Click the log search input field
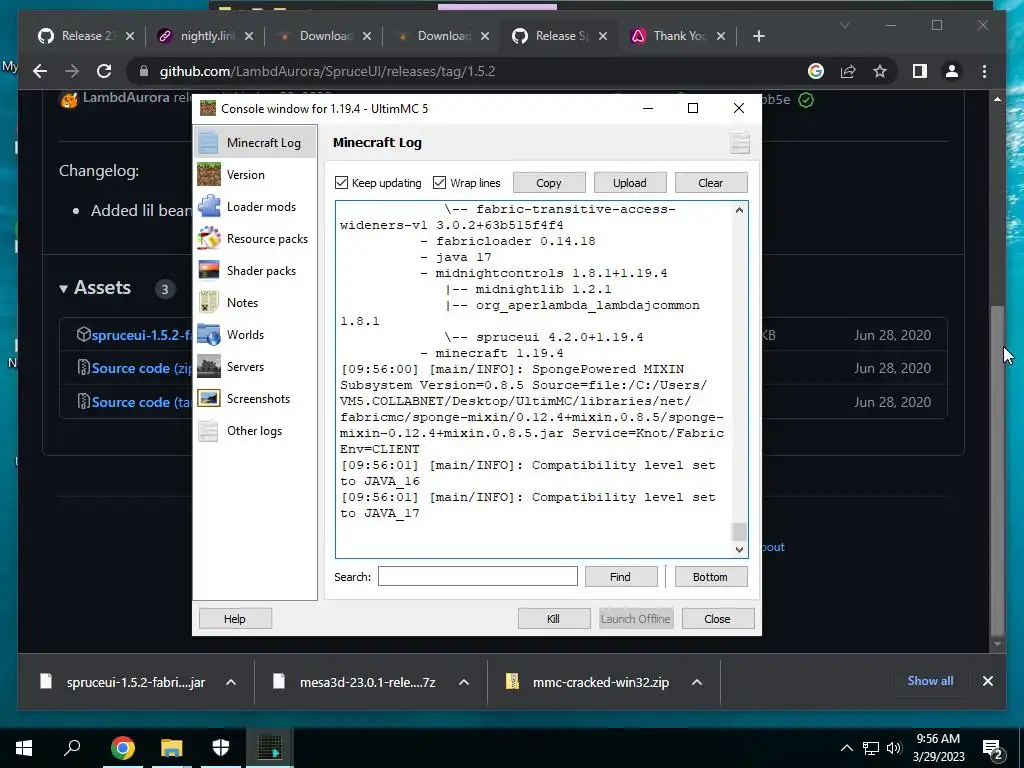Image resolution: width=1024 pixels, height=768 pixels. [x=477, y=577]
